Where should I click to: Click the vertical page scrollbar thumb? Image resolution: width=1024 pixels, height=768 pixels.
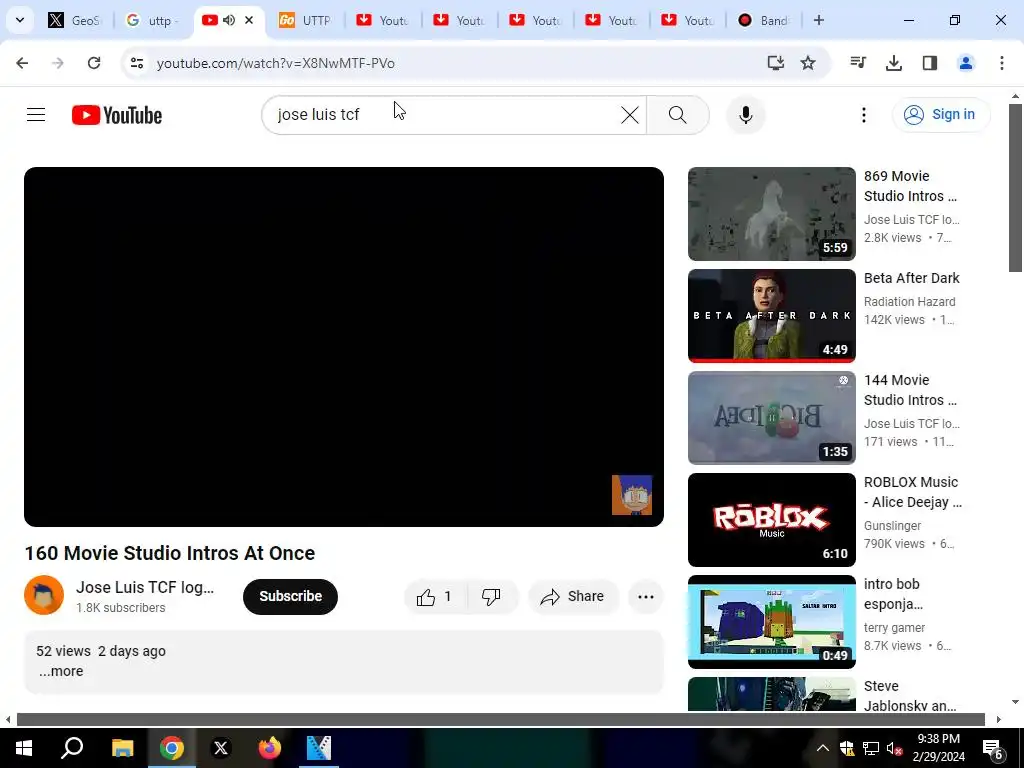coord(1015,188)
